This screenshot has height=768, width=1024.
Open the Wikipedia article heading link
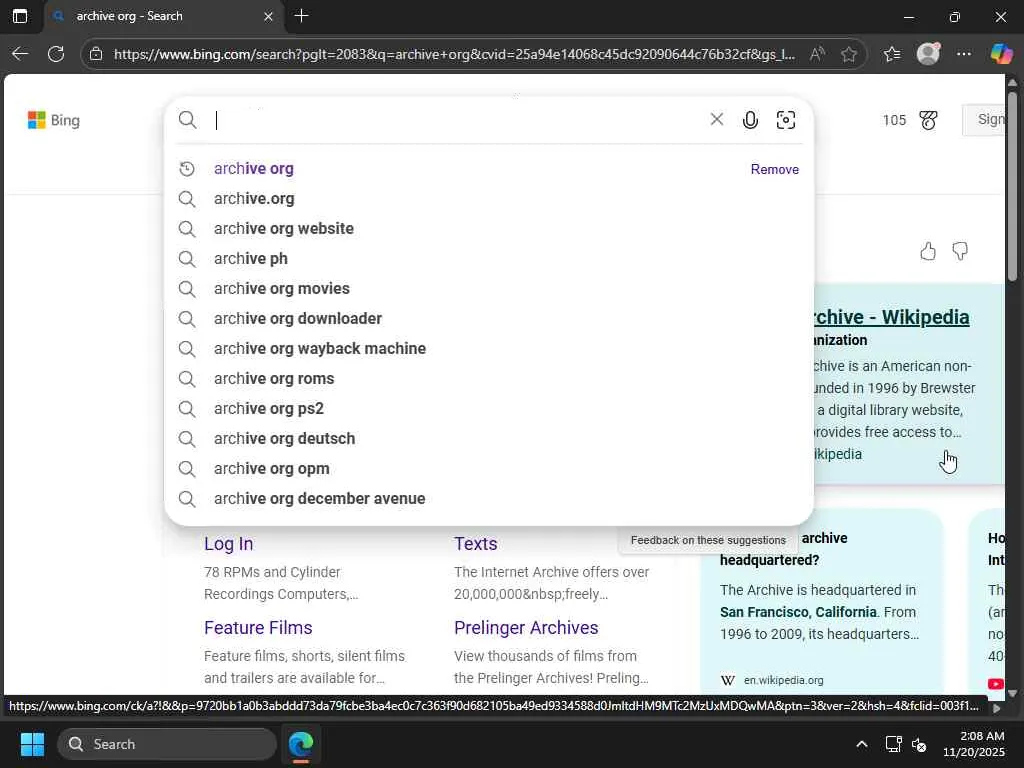[x=891, y=317]
